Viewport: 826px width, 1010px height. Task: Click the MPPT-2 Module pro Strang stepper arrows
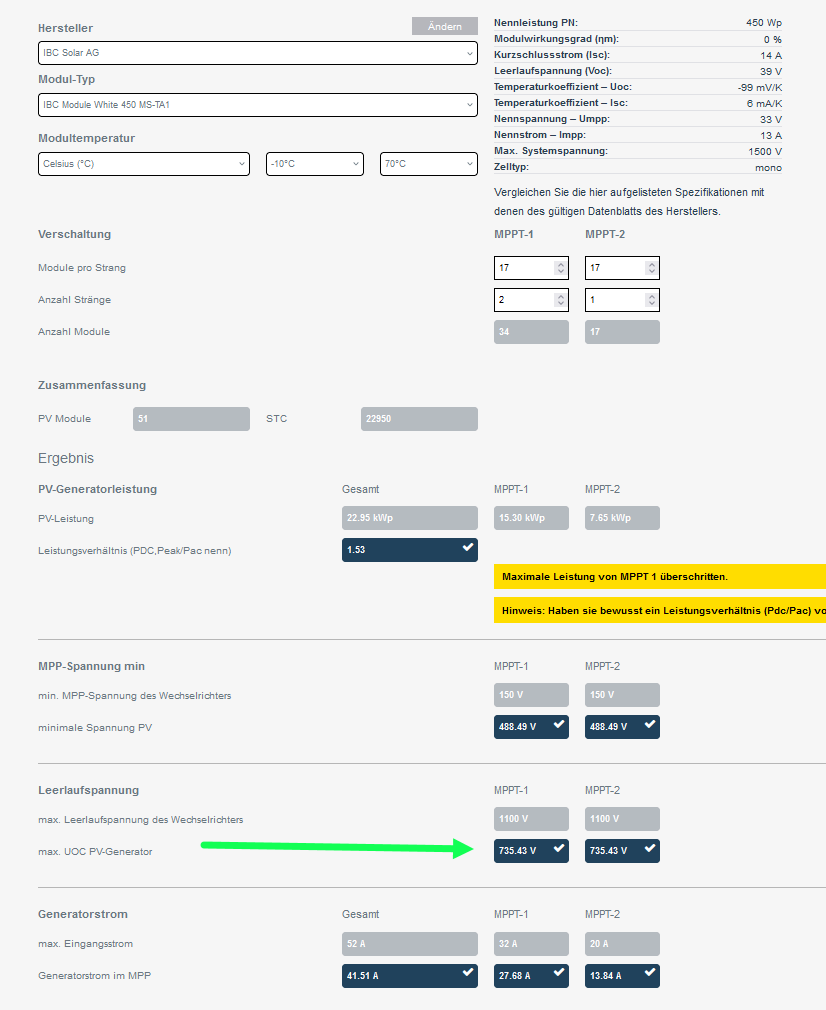[x=651, y=268]
